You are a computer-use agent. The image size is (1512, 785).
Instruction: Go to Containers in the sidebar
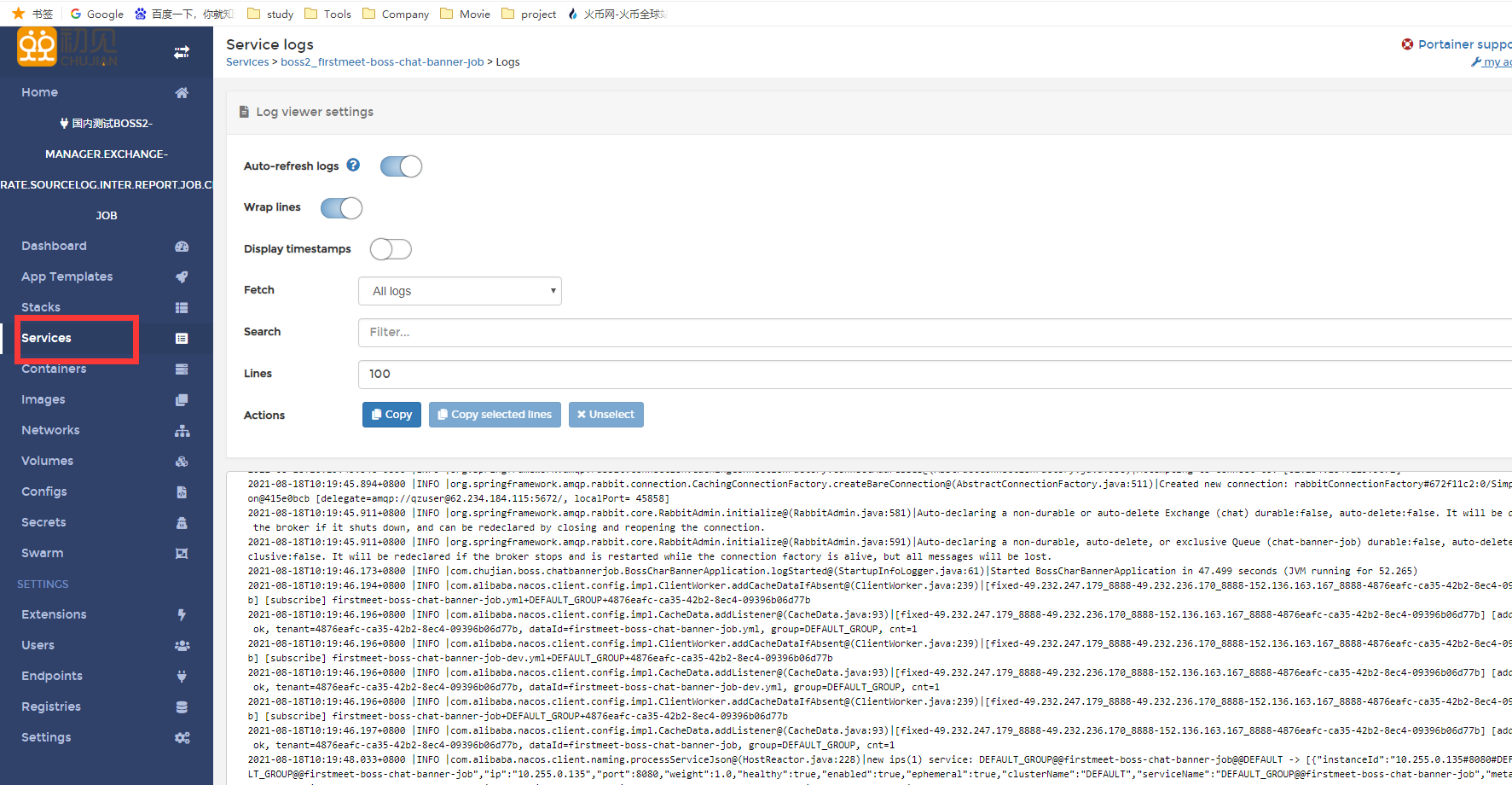point(54,369)
